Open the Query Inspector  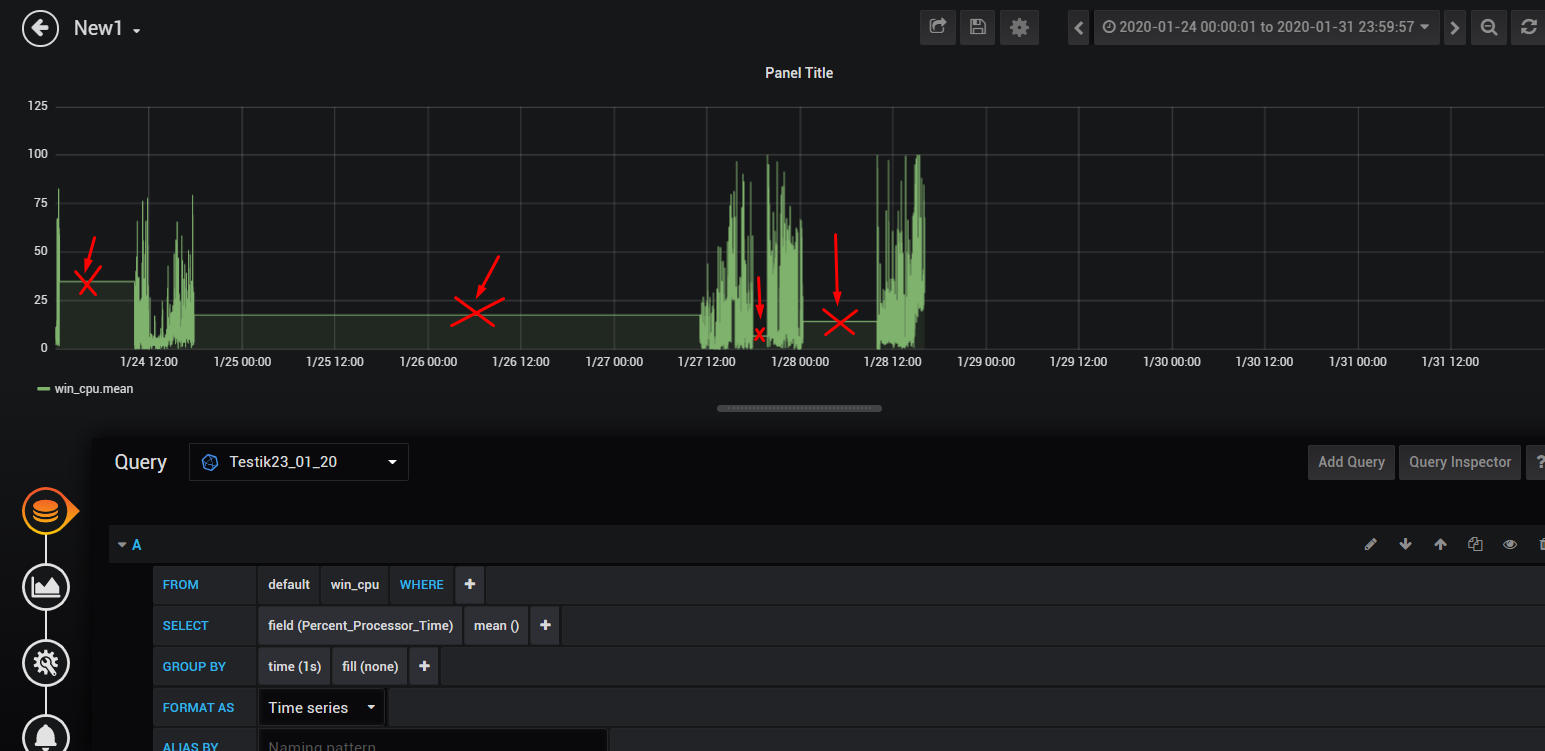1460,462
